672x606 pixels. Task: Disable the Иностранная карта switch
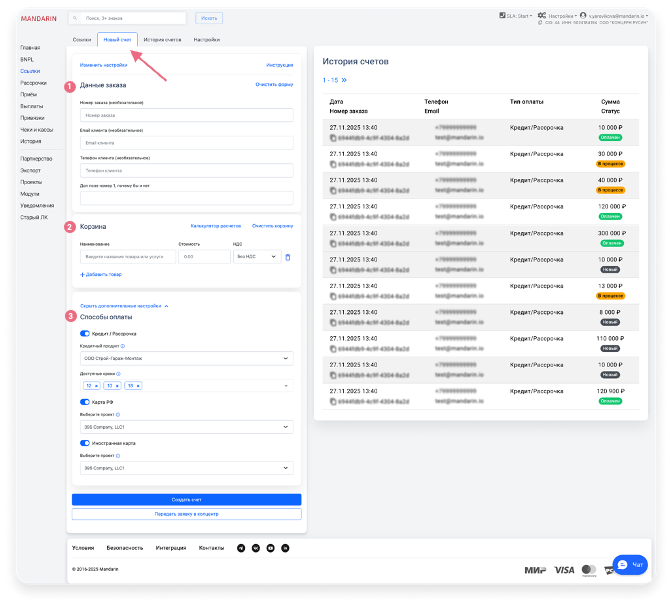tap(85, 441)
